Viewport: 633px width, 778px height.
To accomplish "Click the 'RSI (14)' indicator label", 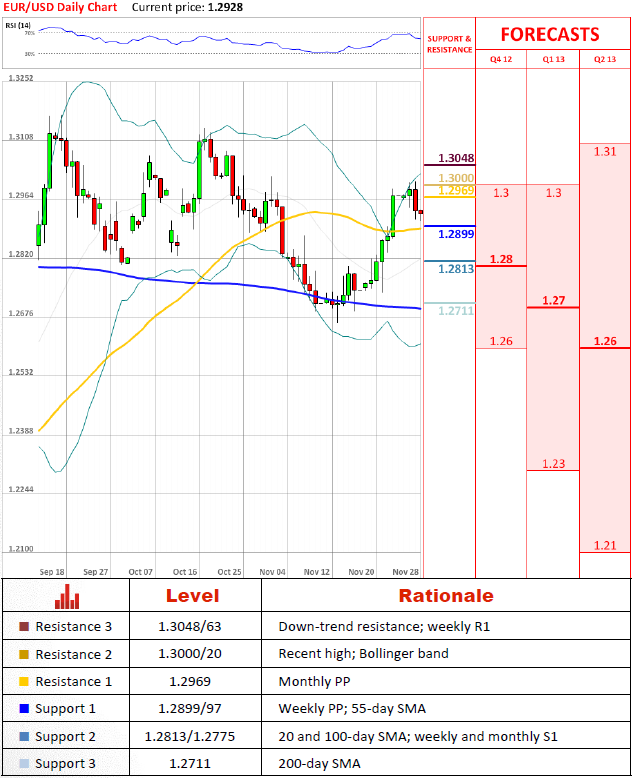I will pos(18,25).
